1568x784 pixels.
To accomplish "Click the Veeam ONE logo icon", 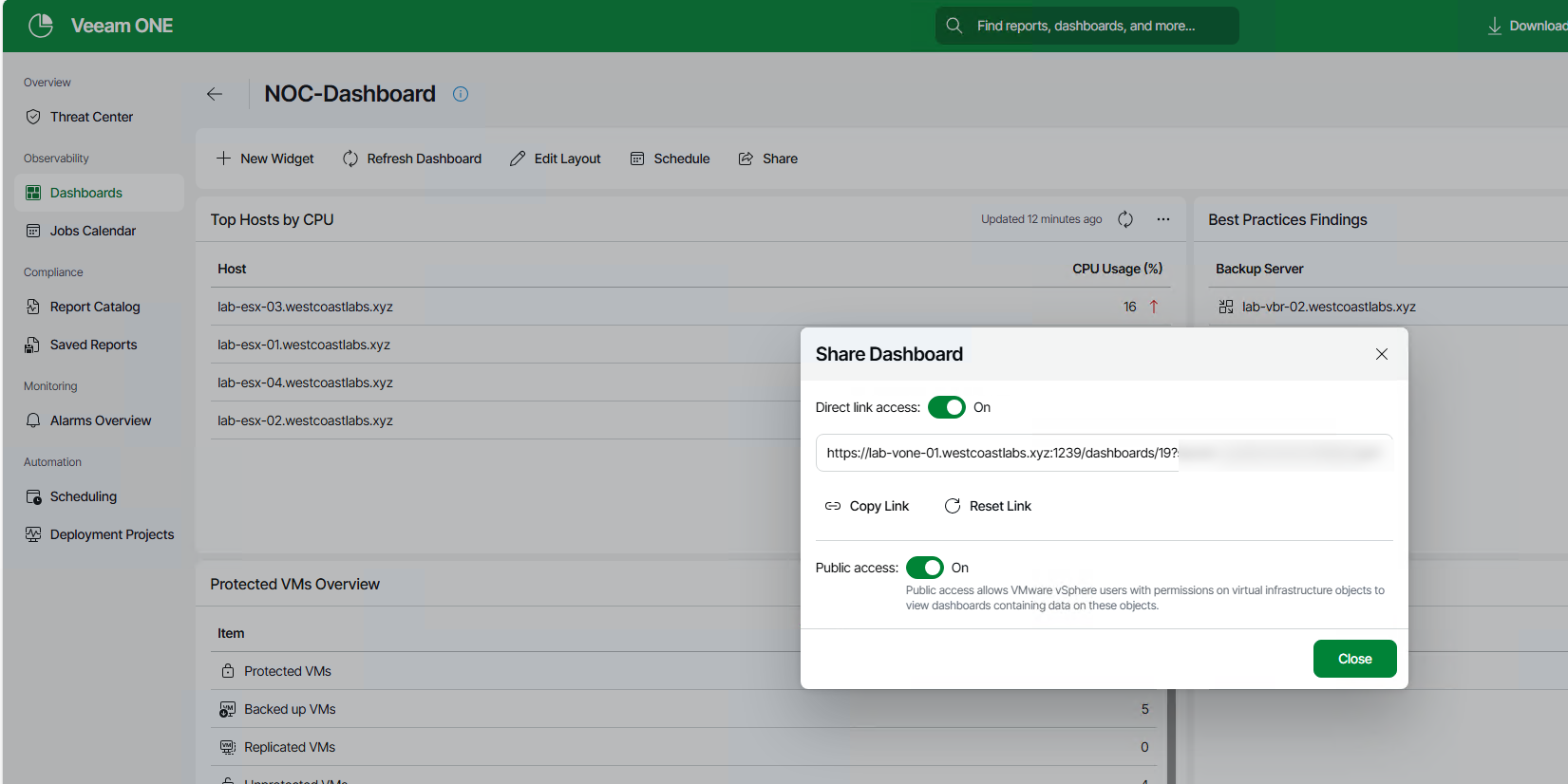I will coord(41,26).
